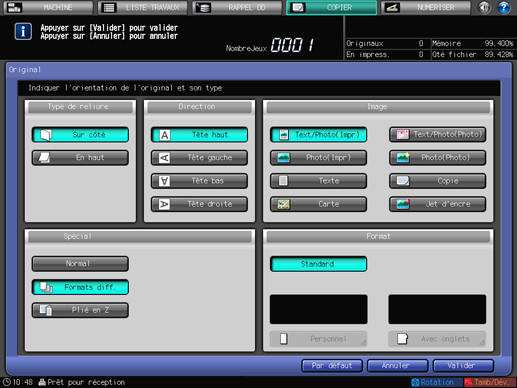The width and height of the screenshot is (517, 388).
Task: Click the blue information icon
Action: 23,32
